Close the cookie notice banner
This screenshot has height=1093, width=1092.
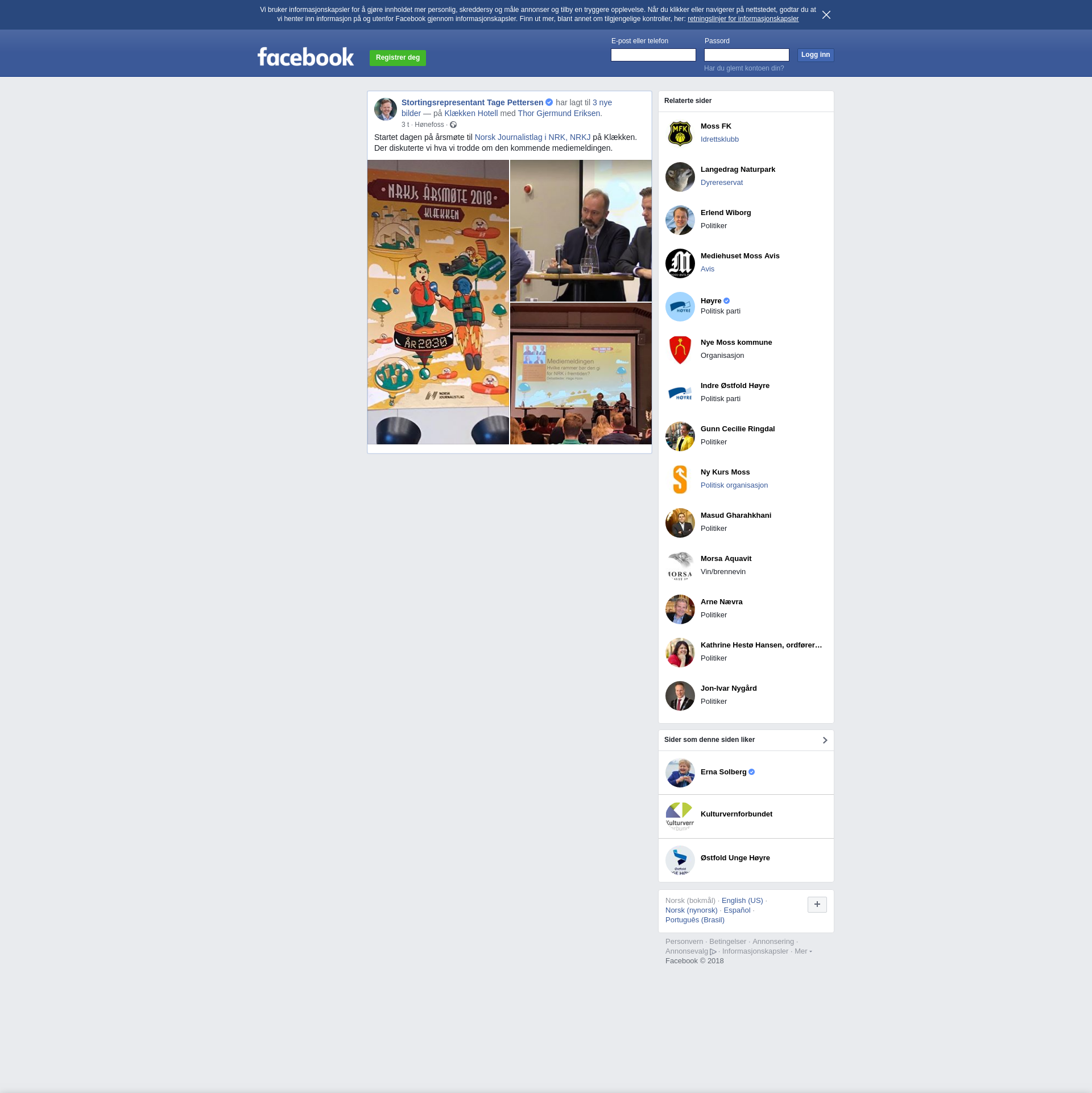[x=826, y=15]
